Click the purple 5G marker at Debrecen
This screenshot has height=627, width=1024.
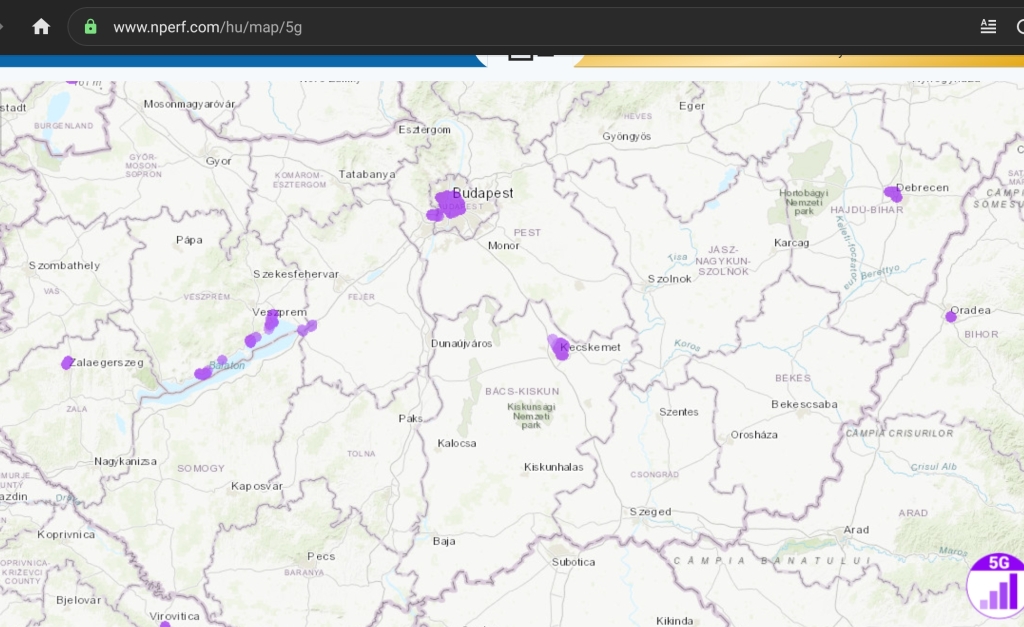[892, 193]
